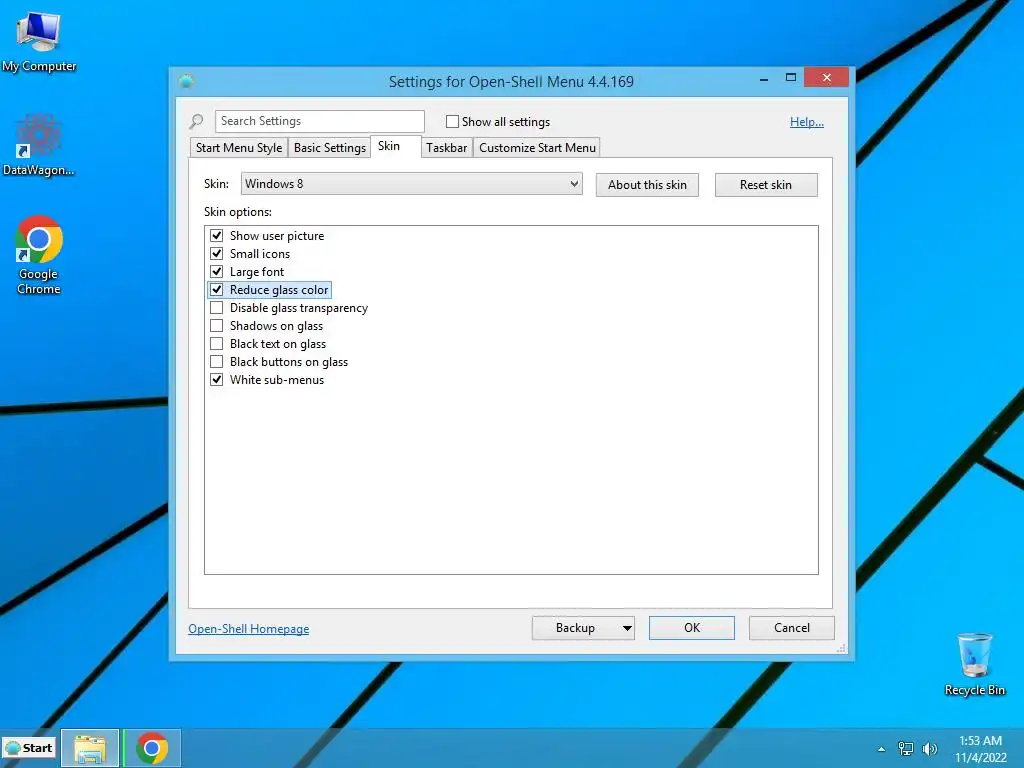Minimize the Open-Shell settings window
The width and height of the screenshot is (1024, 768).
[x=764, y=78]
